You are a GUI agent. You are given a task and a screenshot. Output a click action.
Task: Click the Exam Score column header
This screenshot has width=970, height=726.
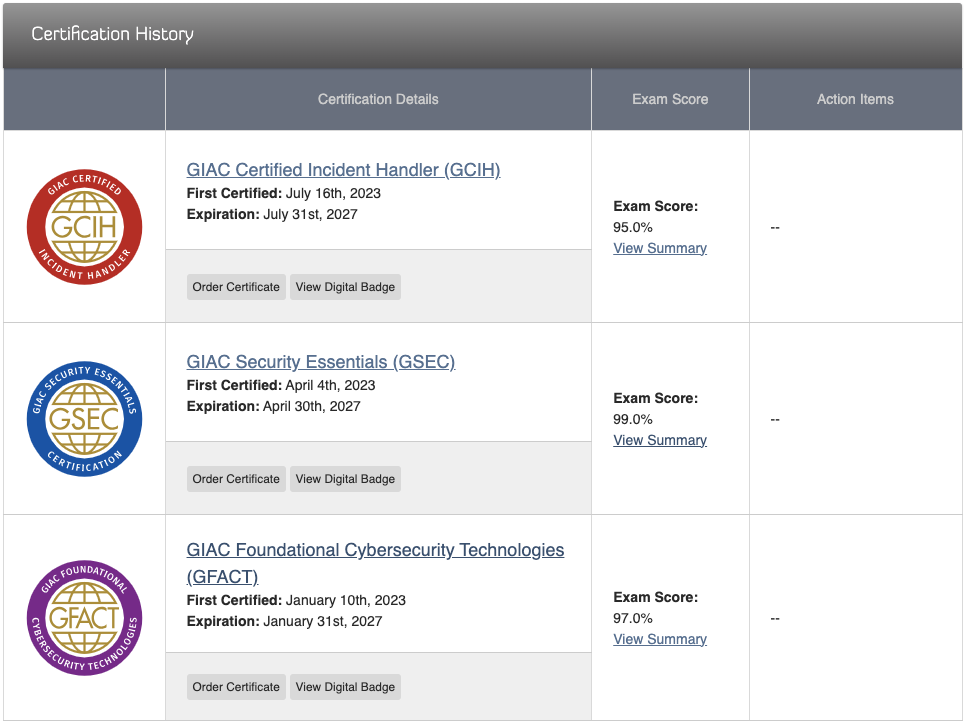[670, 99]
